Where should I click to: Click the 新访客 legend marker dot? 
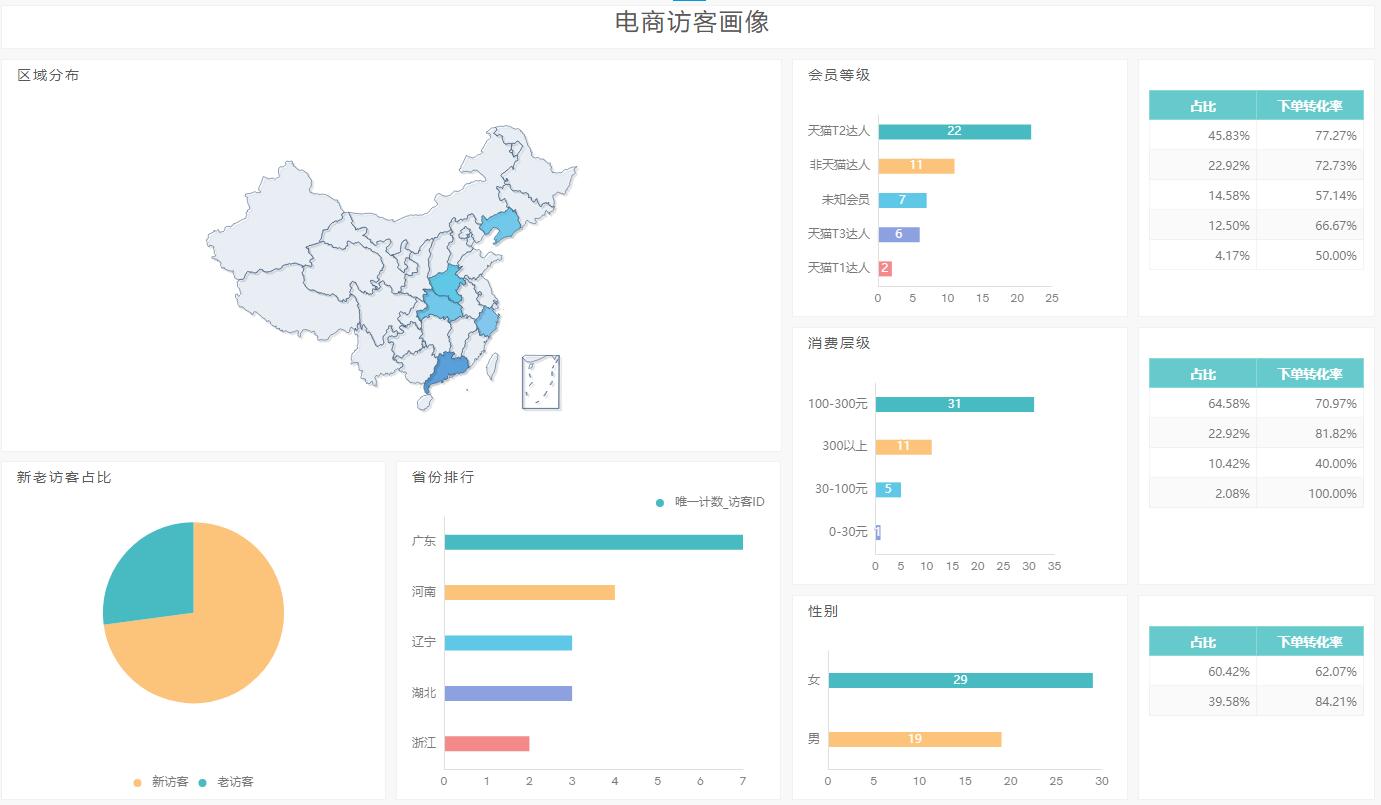click(x=137, y=782)
